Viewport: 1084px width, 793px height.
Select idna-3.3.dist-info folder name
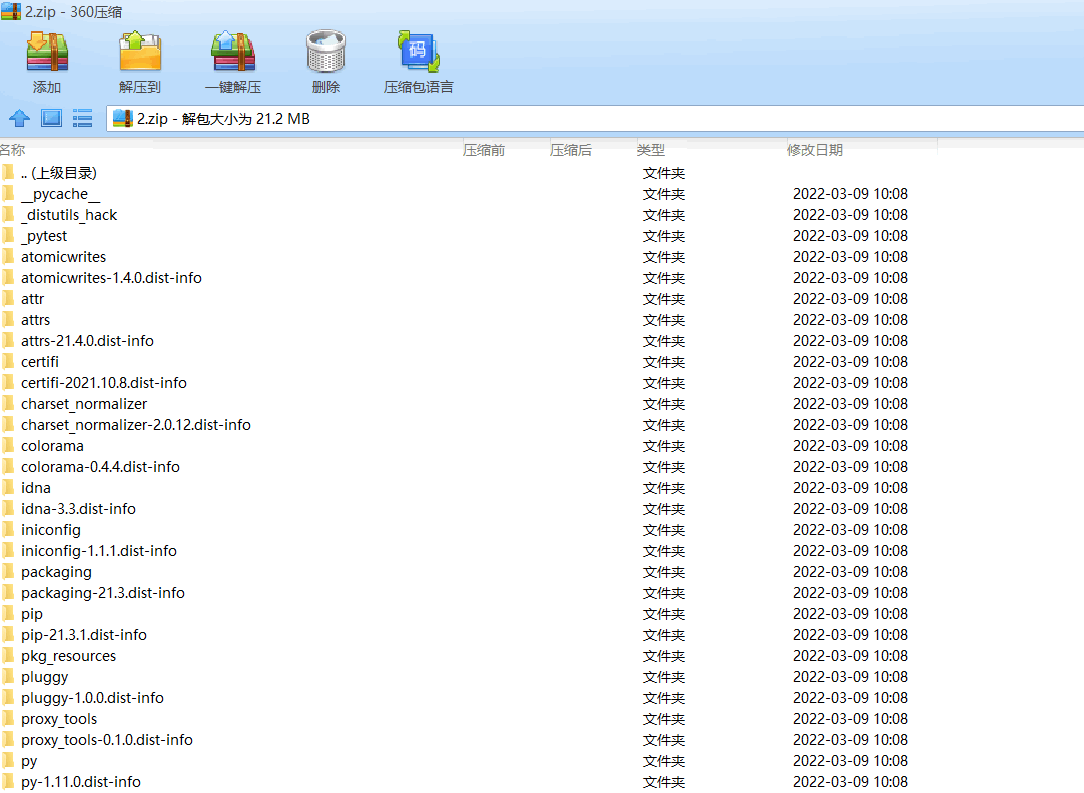point(78,509)
